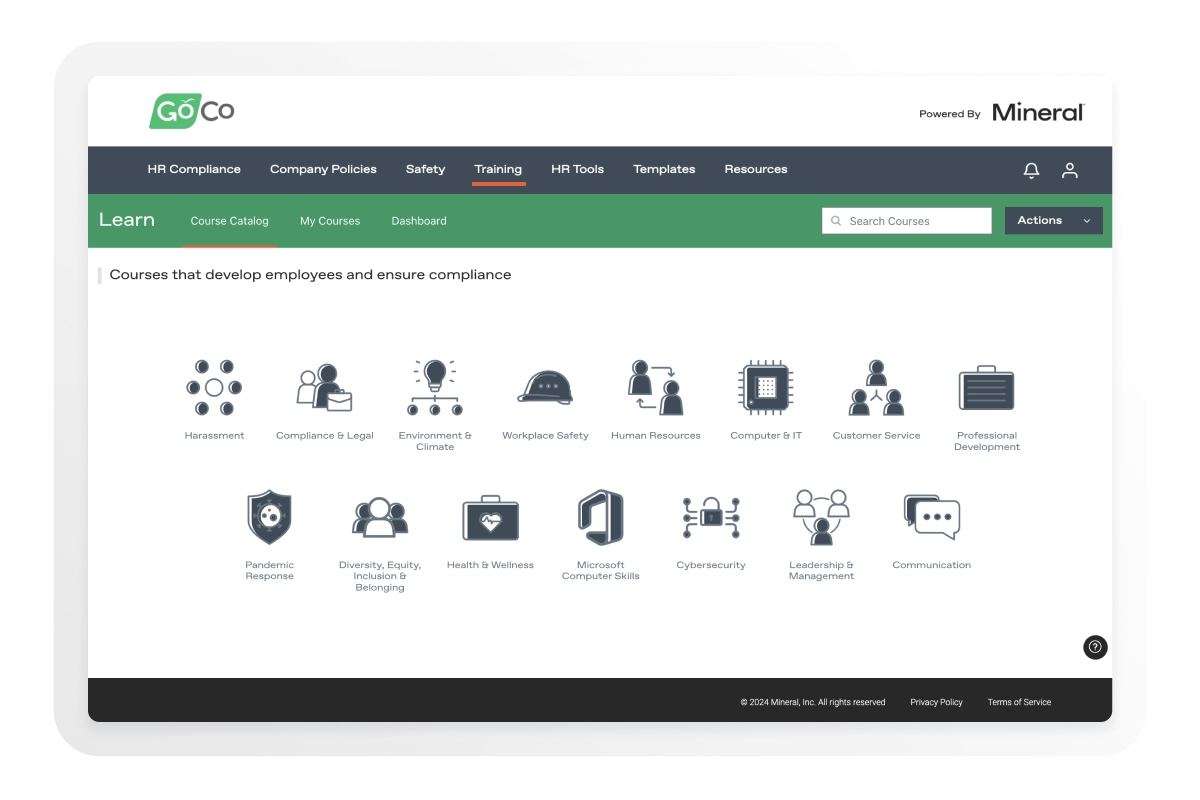Open the Privacy Policy link

pos(936,702)
